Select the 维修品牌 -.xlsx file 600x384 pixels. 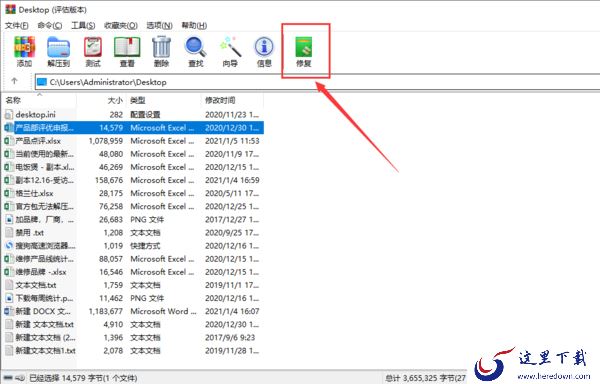(133, 272)
